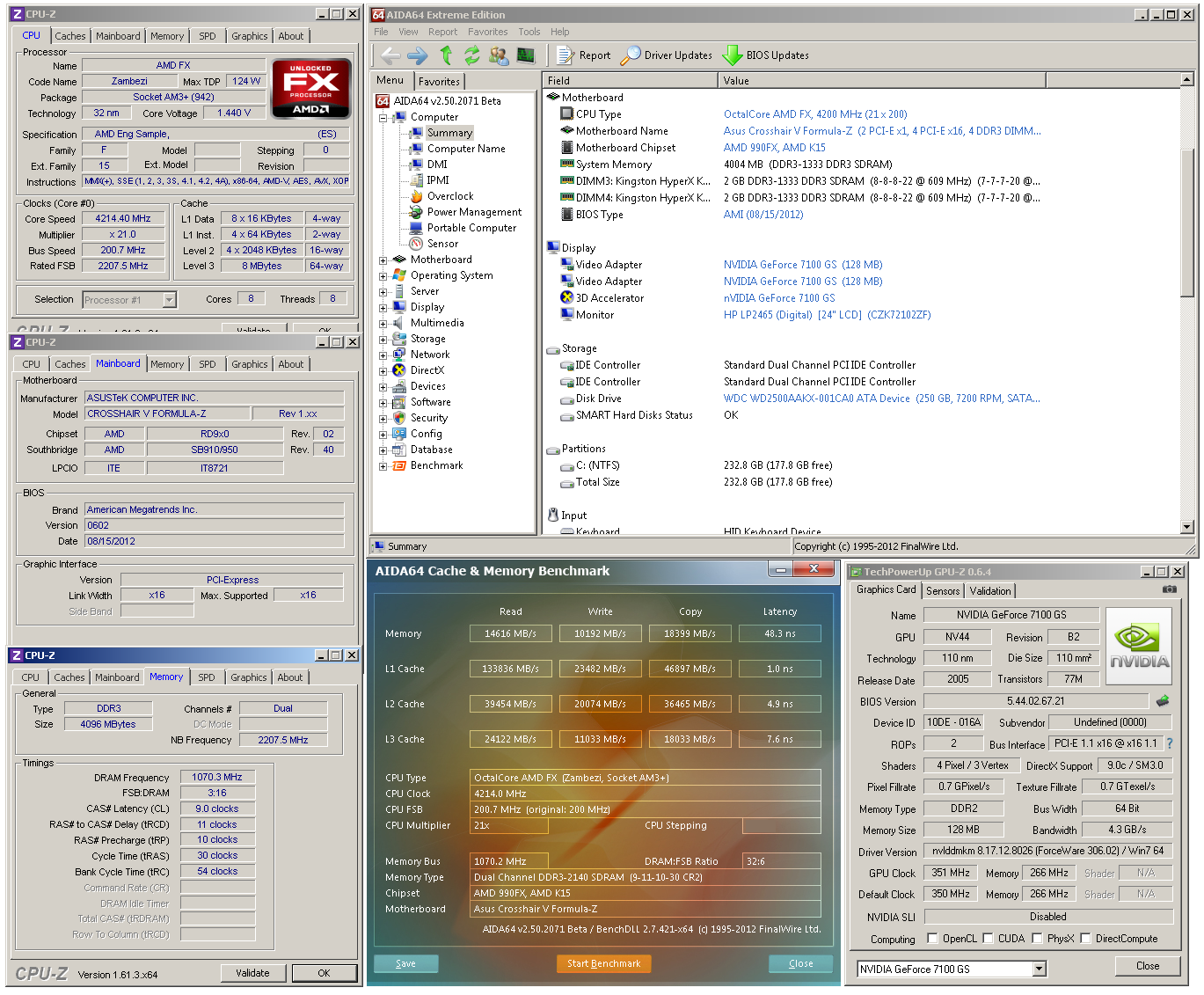This screenshot has height=995, width=1204.
Task: Expand the Software tree node
Action: tap(383, 402)
